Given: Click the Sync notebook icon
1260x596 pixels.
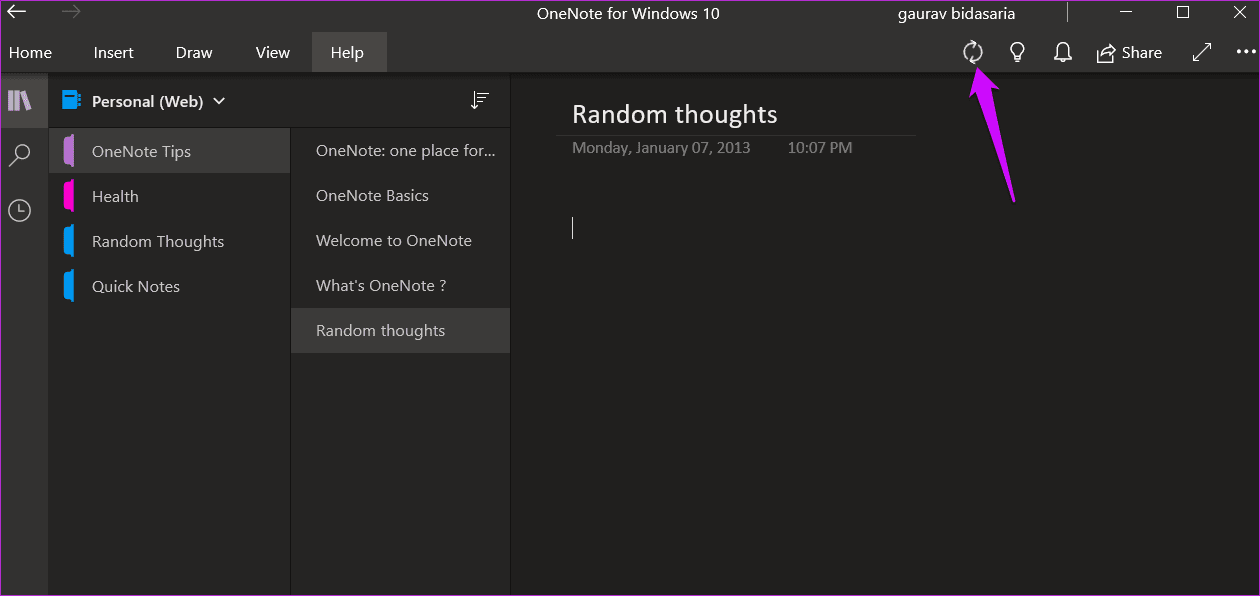Looking at the screenshot, I should [973, 52].
